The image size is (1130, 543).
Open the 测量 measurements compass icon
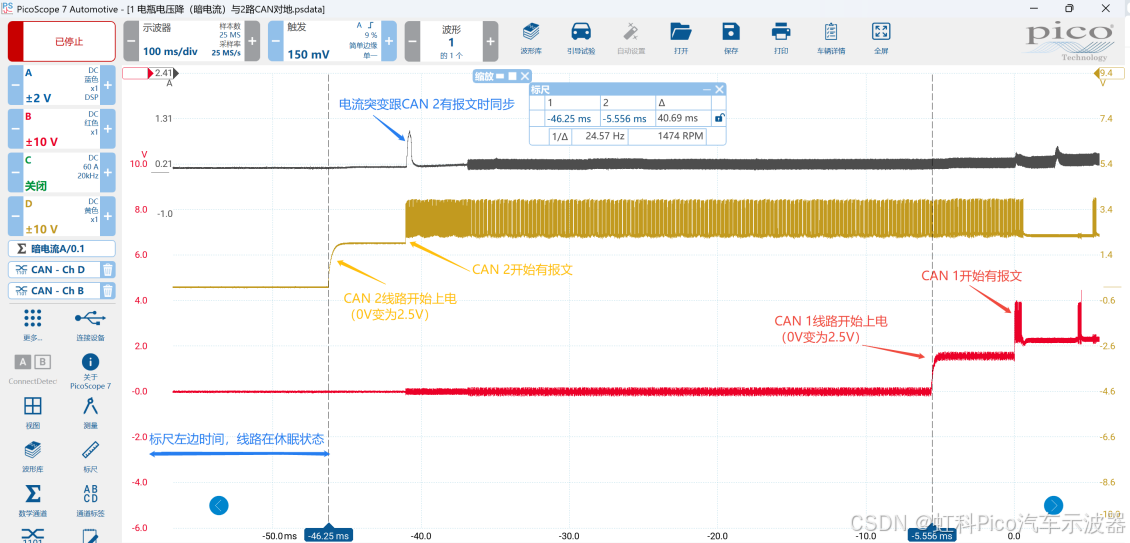point(90,412)
